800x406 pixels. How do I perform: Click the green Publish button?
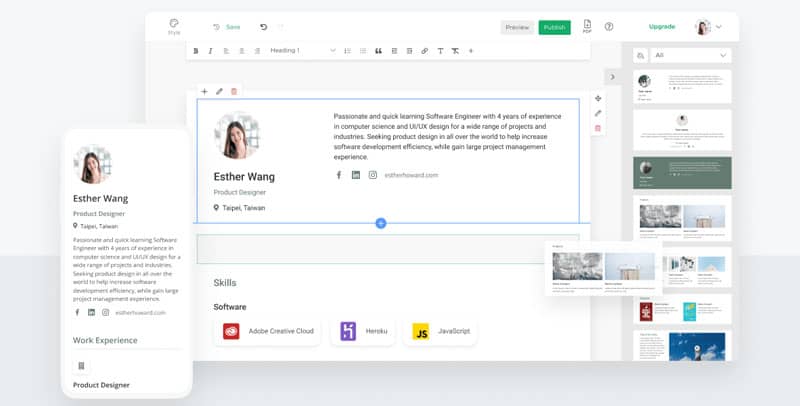click(x=555, y=28)
